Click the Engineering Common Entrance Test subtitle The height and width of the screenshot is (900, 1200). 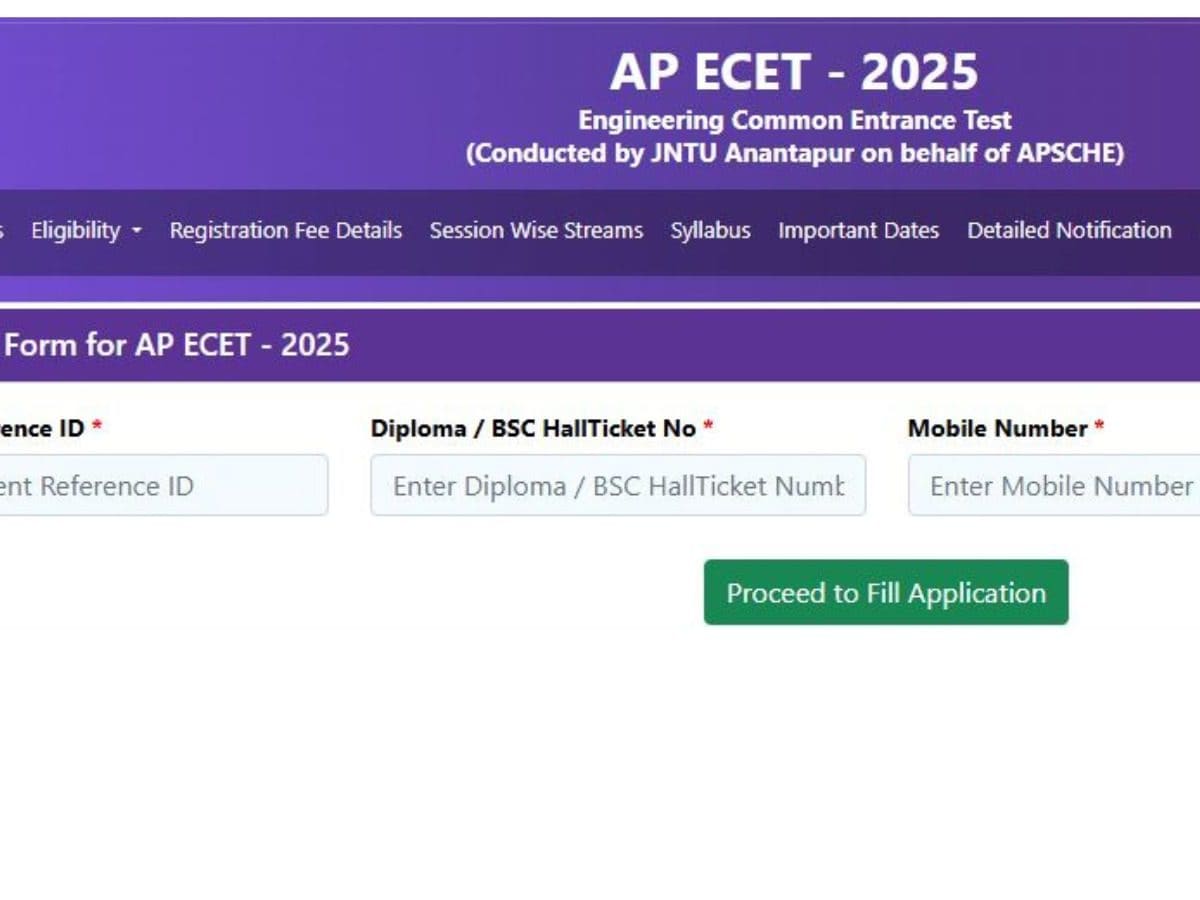[x=794, y=121]
